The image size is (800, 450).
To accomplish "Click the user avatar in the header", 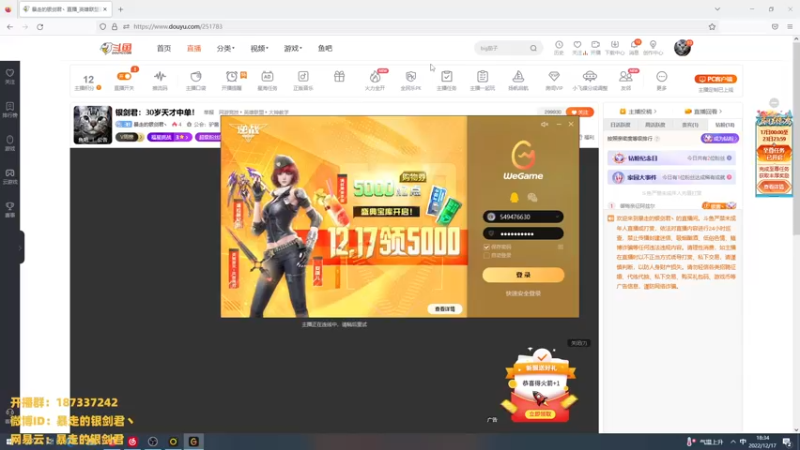I will pyautogui.click(x=682, y=48).
